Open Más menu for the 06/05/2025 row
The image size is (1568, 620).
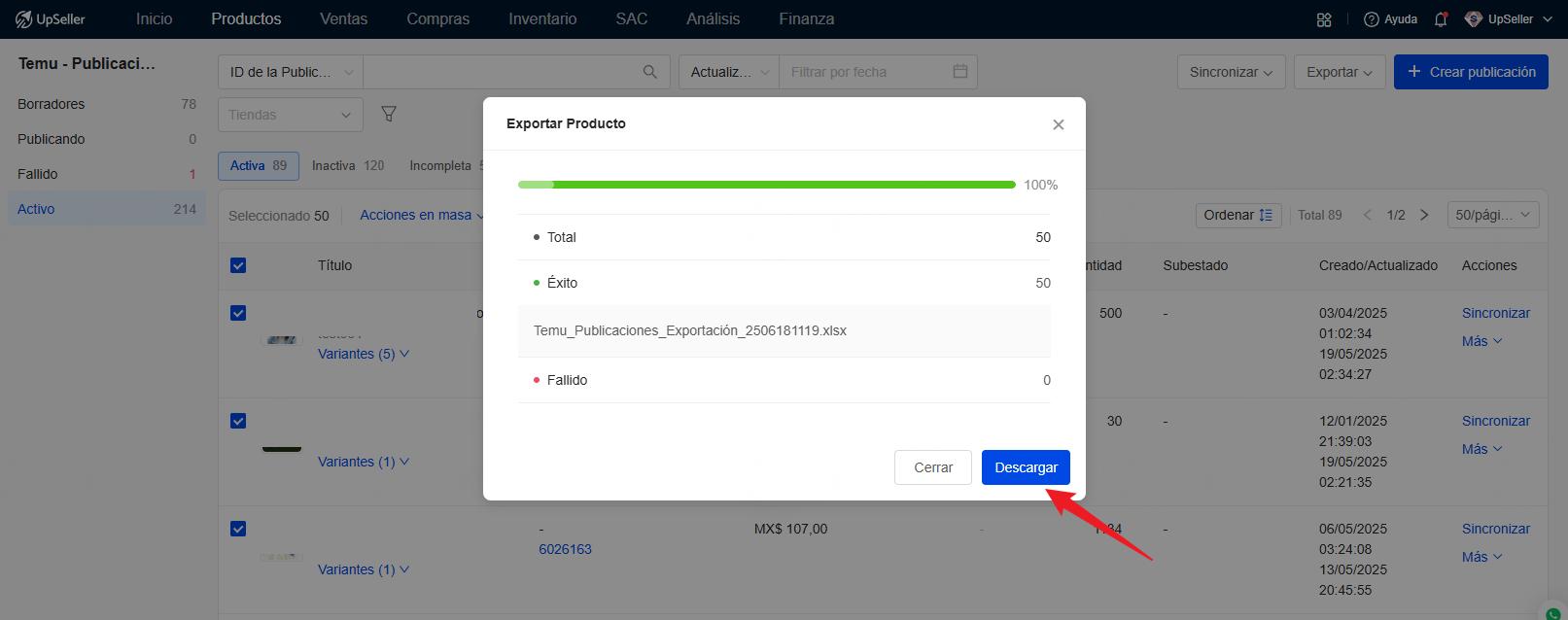click(1482, 557)
